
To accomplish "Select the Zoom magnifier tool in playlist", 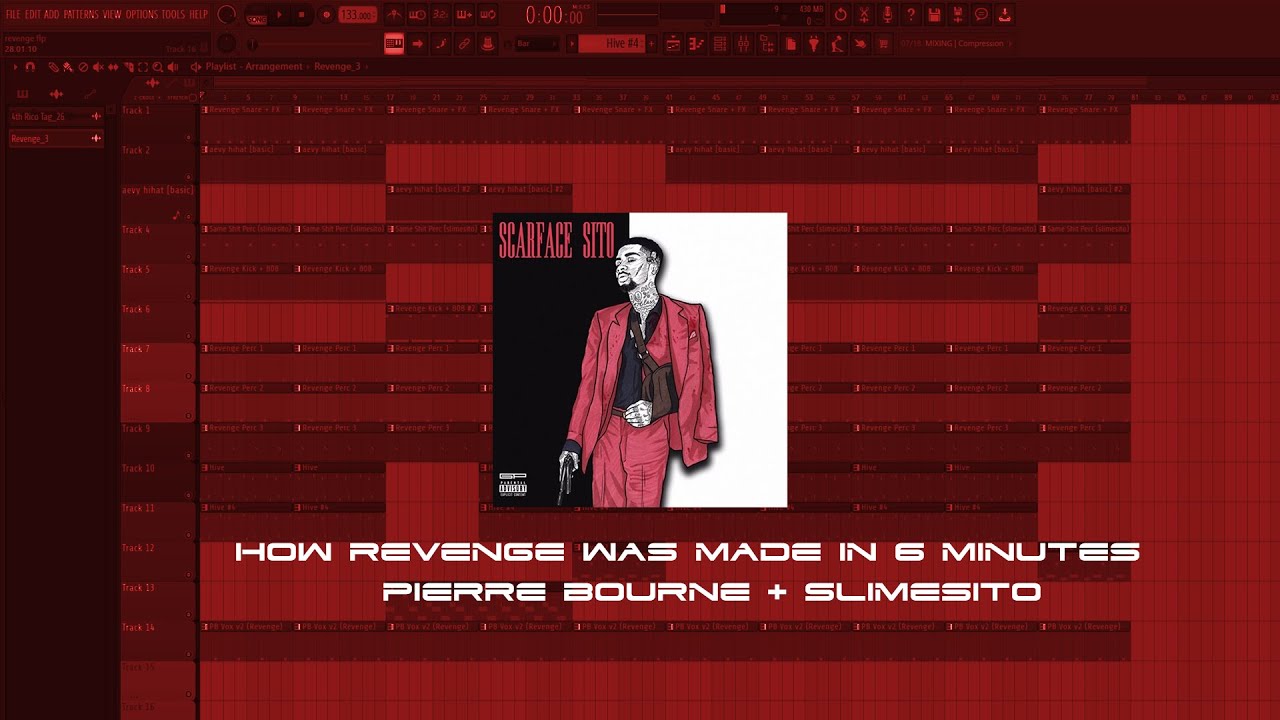I will coord(157,67).
